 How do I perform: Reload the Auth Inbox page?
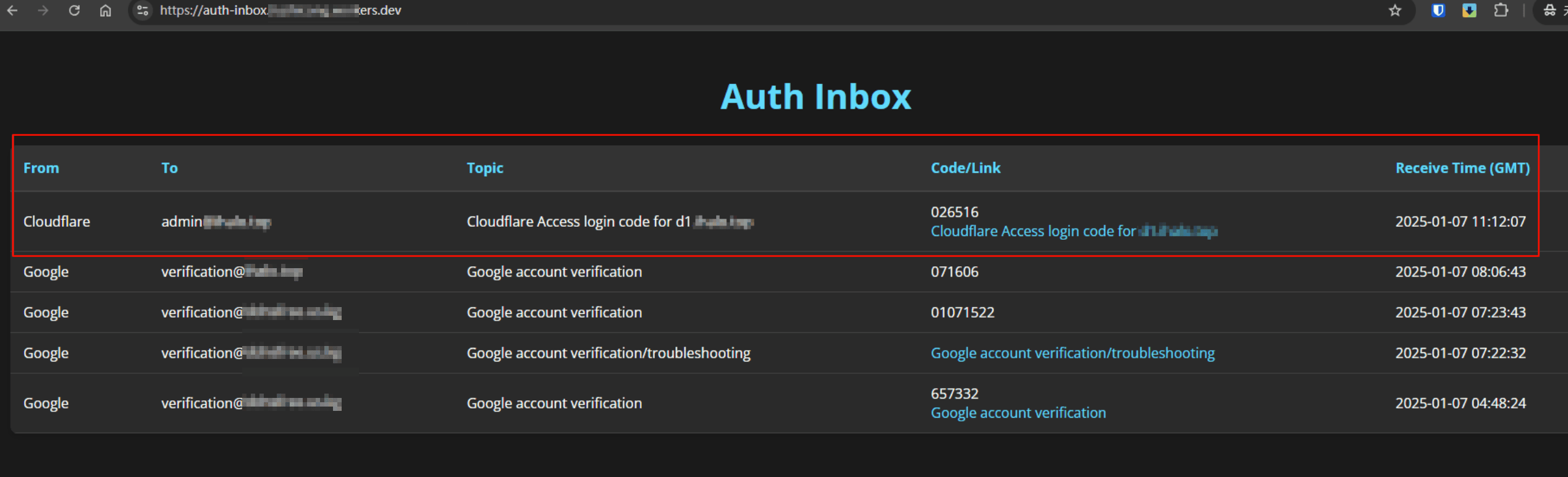(74, 11)
